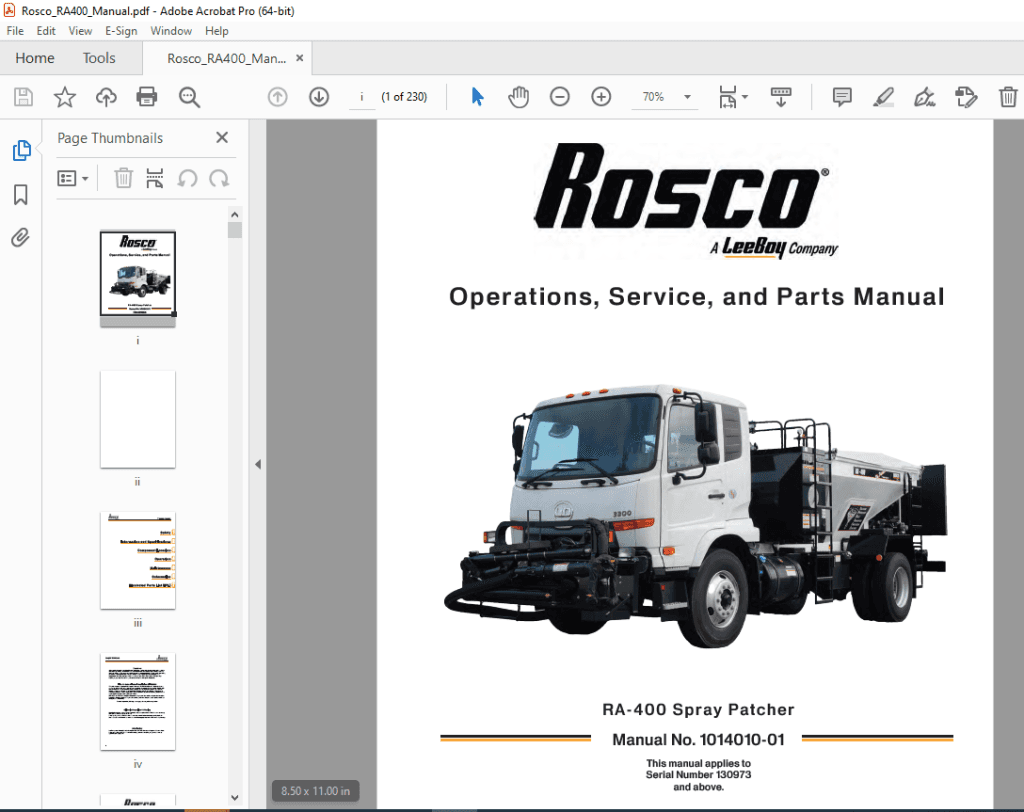Delete selected thumbnail pages trash icon
Viewport: 1024px width, 812px height.
click(123, 178)
